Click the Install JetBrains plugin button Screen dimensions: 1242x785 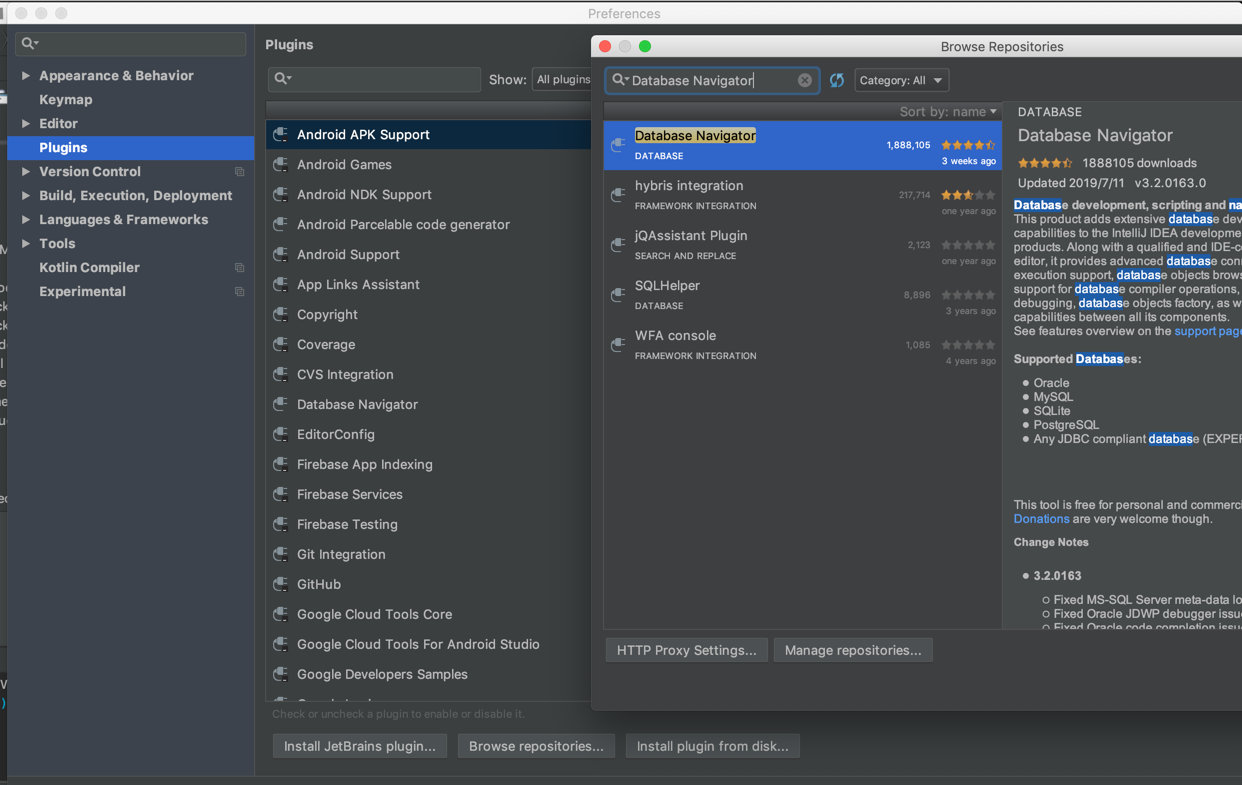pos(360,746)
